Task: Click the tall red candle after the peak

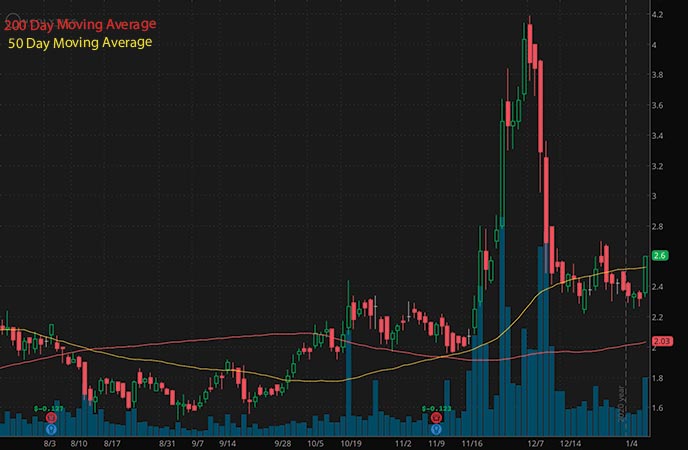Action: (540, 105)
